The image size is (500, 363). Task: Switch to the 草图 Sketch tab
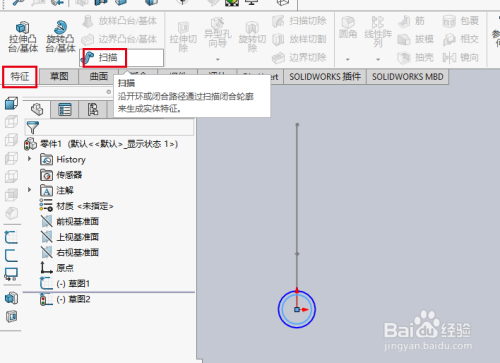[59, 77]
